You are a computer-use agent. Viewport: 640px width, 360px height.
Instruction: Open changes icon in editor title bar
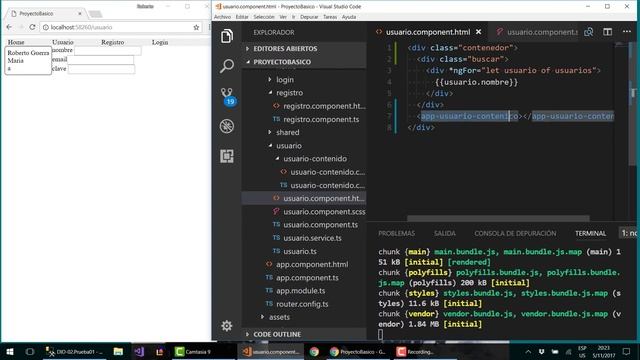tap(589, 32)
